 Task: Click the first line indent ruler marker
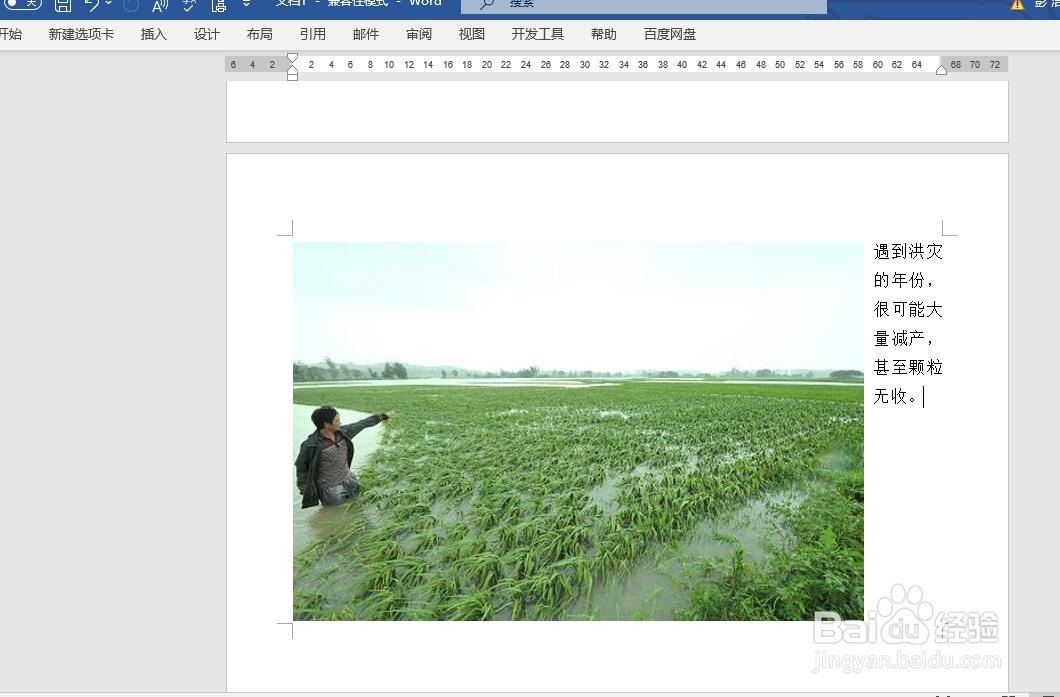pos(292,58)
